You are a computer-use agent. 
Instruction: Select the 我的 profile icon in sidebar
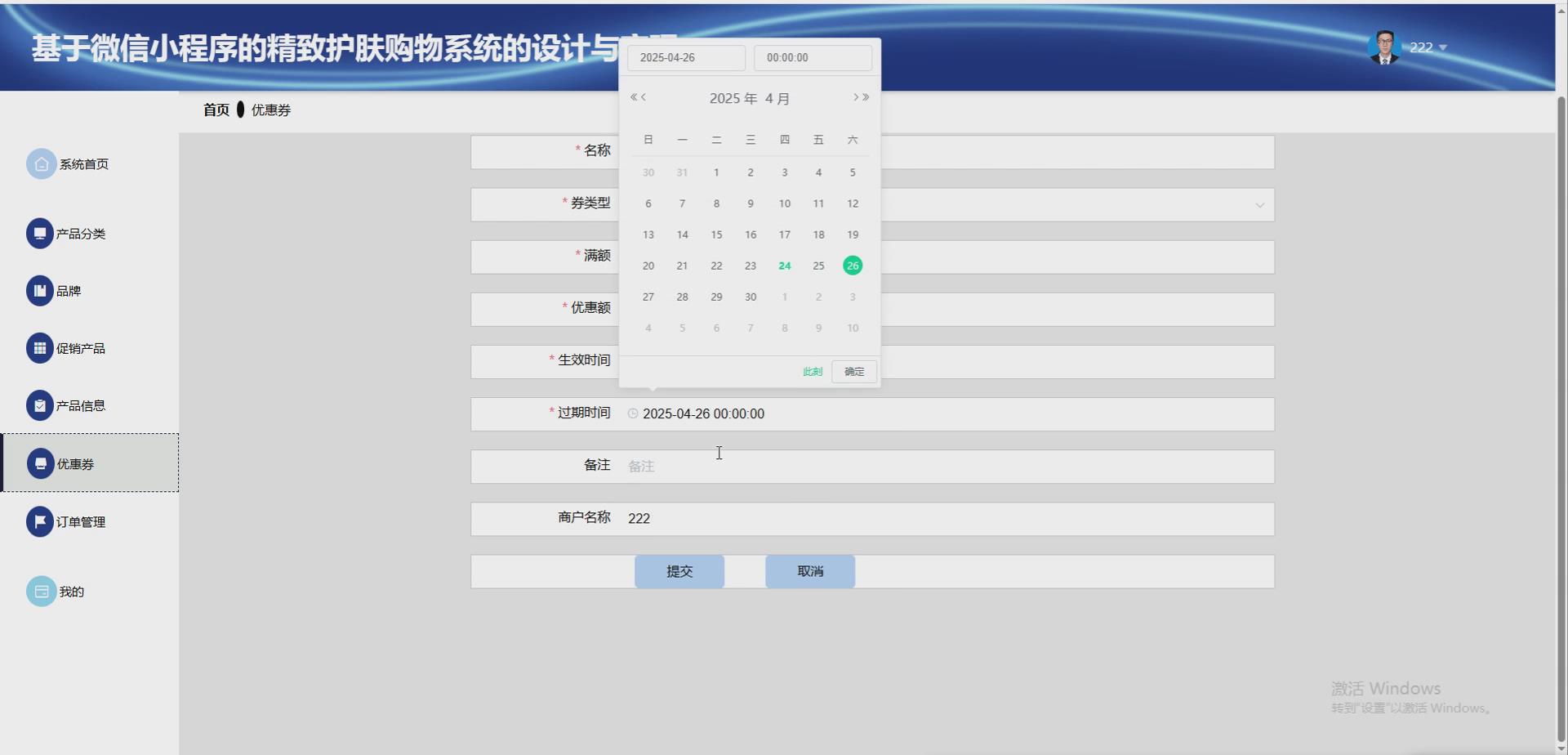pyautogui.click(x=42, y=590)
